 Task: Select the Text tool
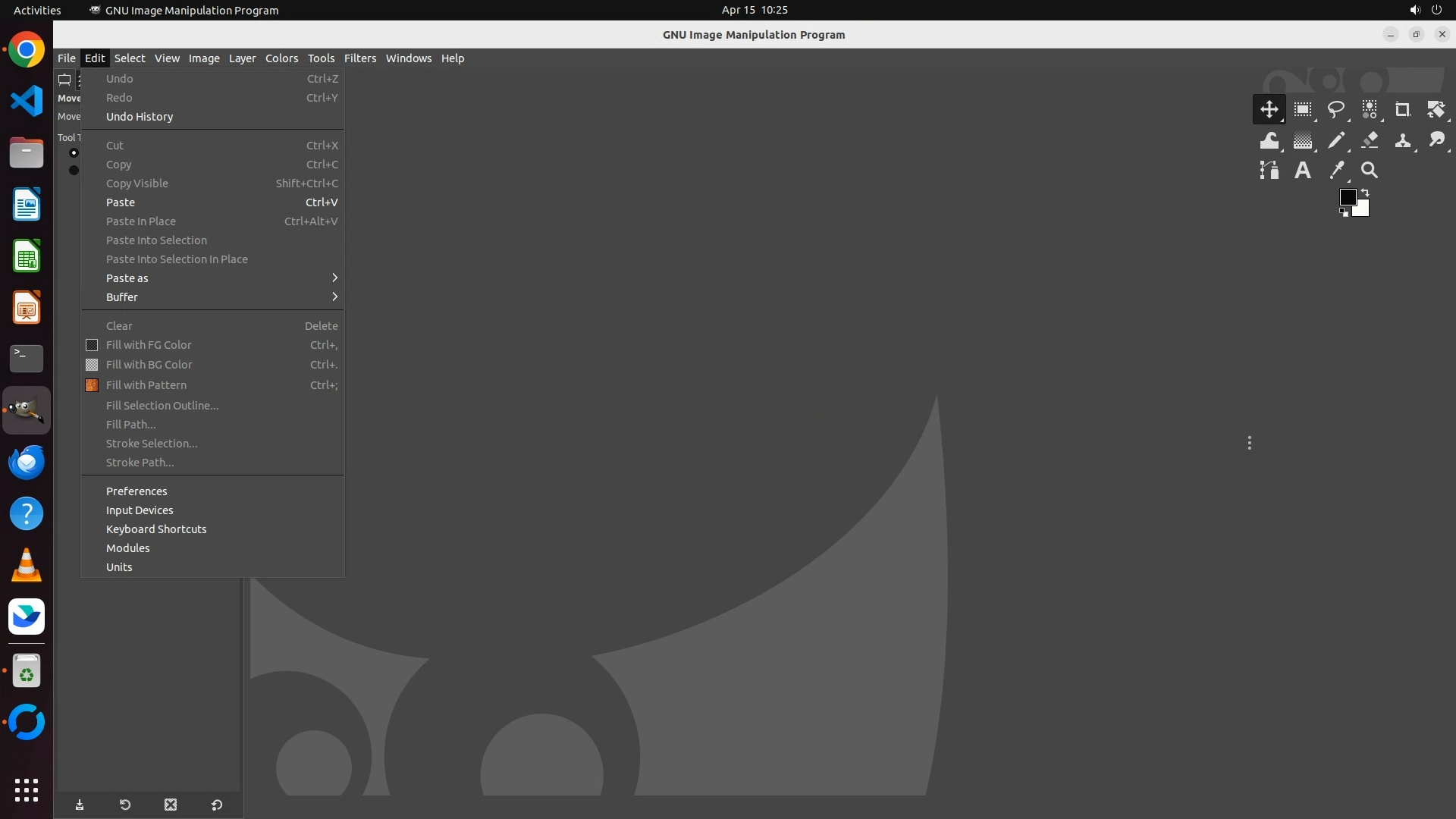pyautogui.click(x=1303, y=171)
